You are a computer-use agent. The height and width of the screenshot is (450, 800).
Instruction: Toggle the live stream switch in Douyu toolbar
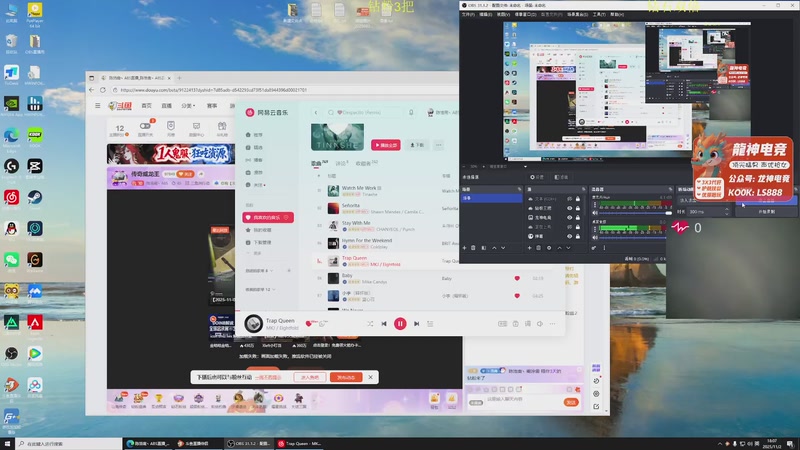pos(145,126)
